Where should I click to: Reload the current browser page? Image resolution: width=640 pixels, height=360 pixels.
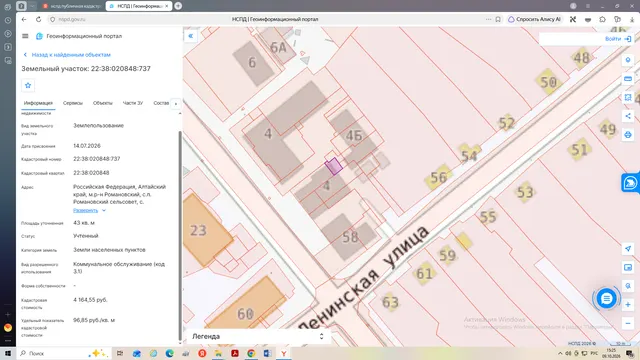(x=38, y=19)
